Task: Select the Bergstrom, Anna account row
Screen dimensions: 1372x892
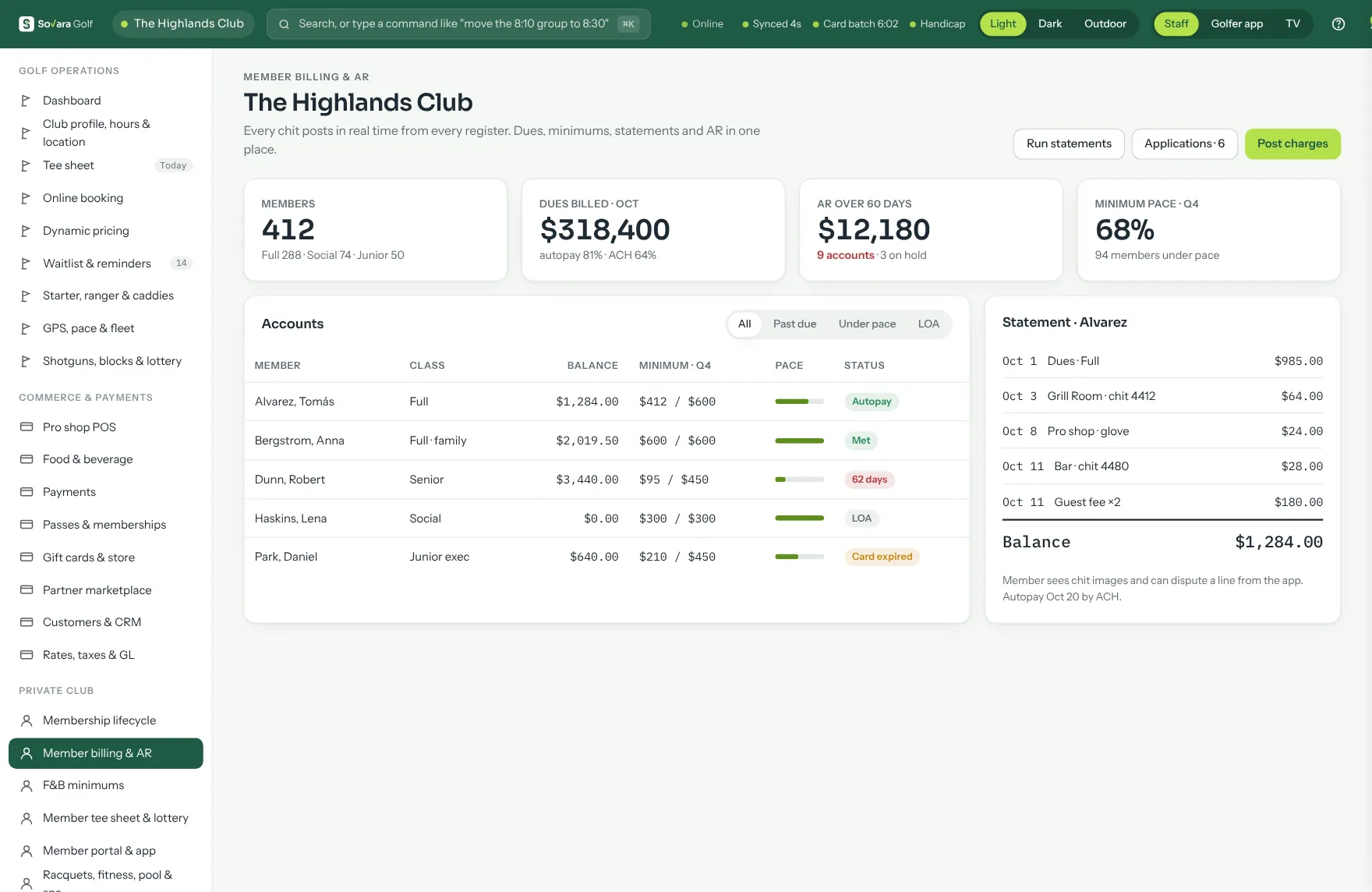Action: [x=606, y=441]
